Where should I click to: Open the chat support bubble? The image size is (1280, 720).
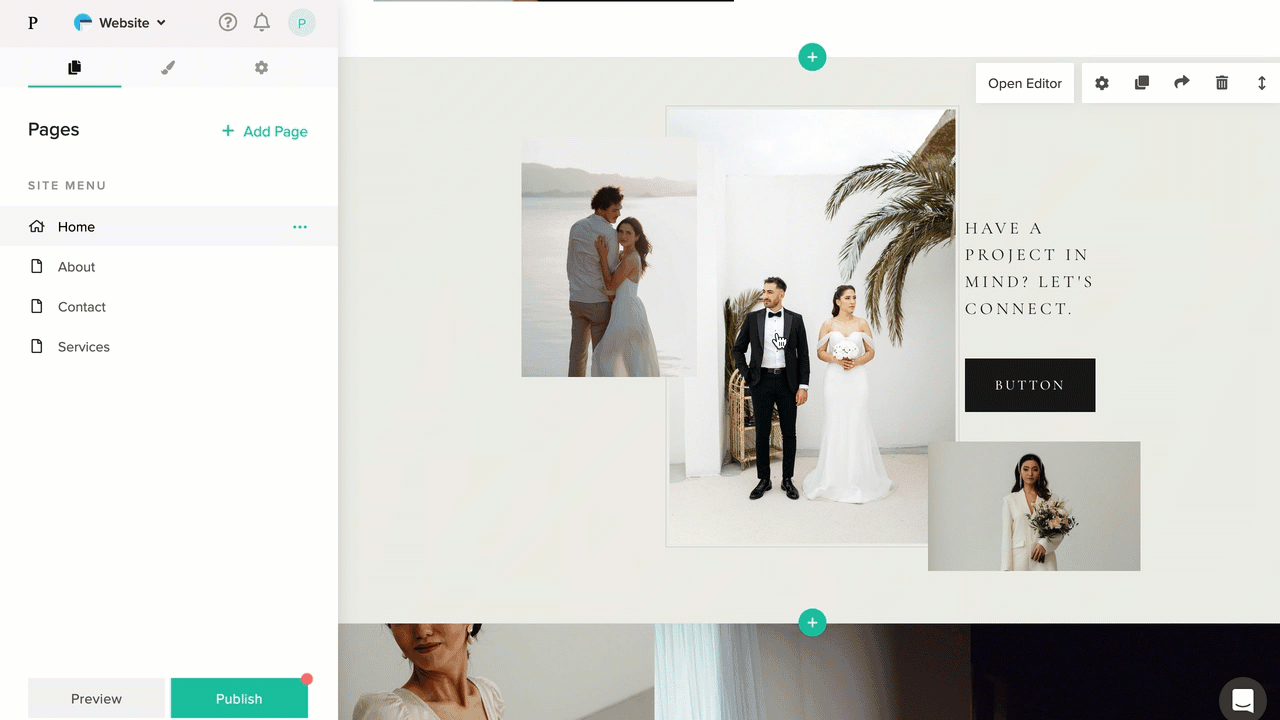coord(1242,700)
